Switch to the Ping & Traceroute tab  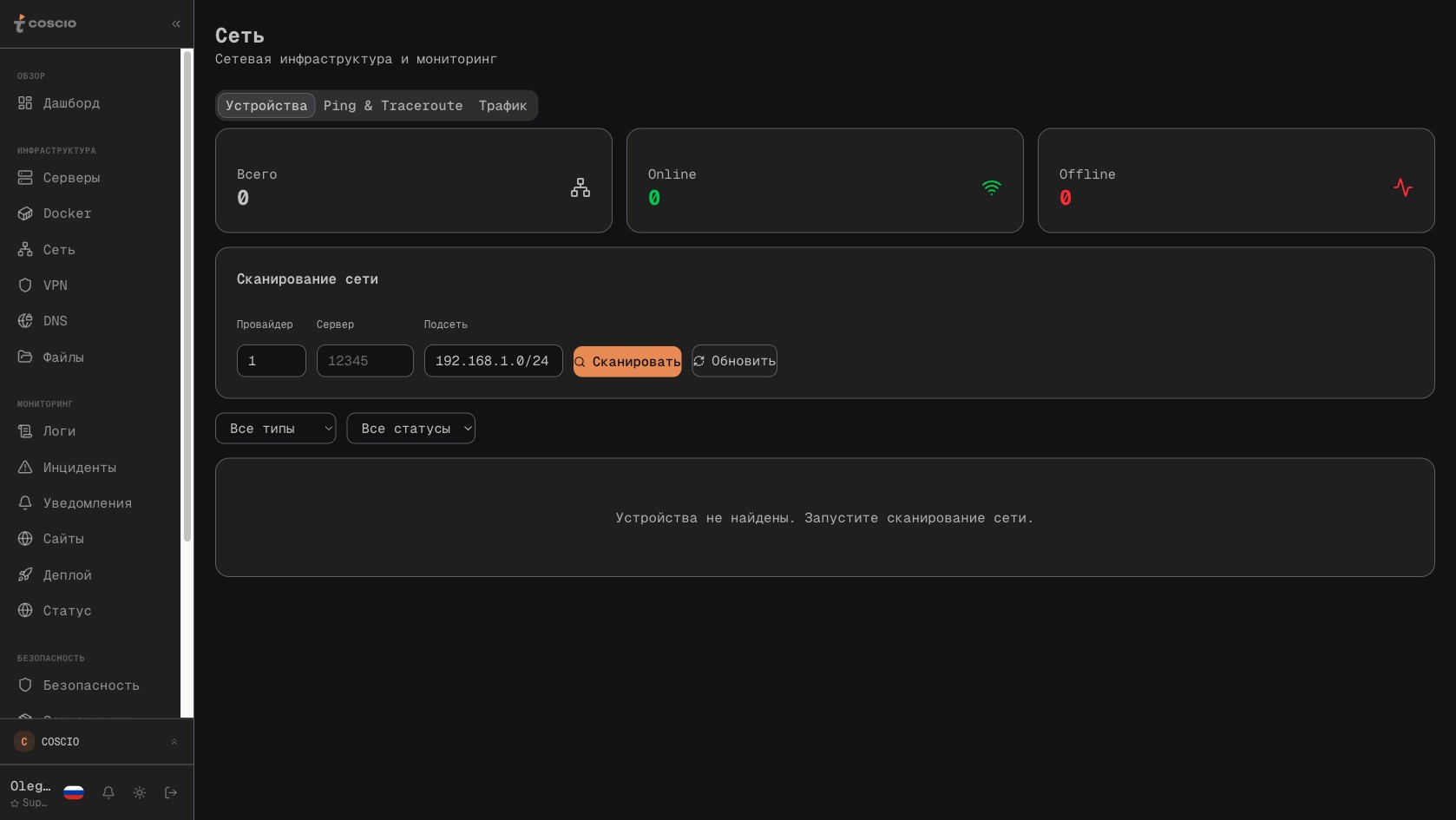pyautogui.click(x=393, y=106)
